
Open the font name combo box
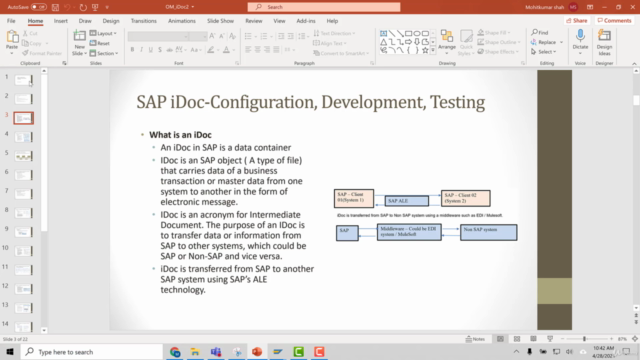click(x=158, y=36)
